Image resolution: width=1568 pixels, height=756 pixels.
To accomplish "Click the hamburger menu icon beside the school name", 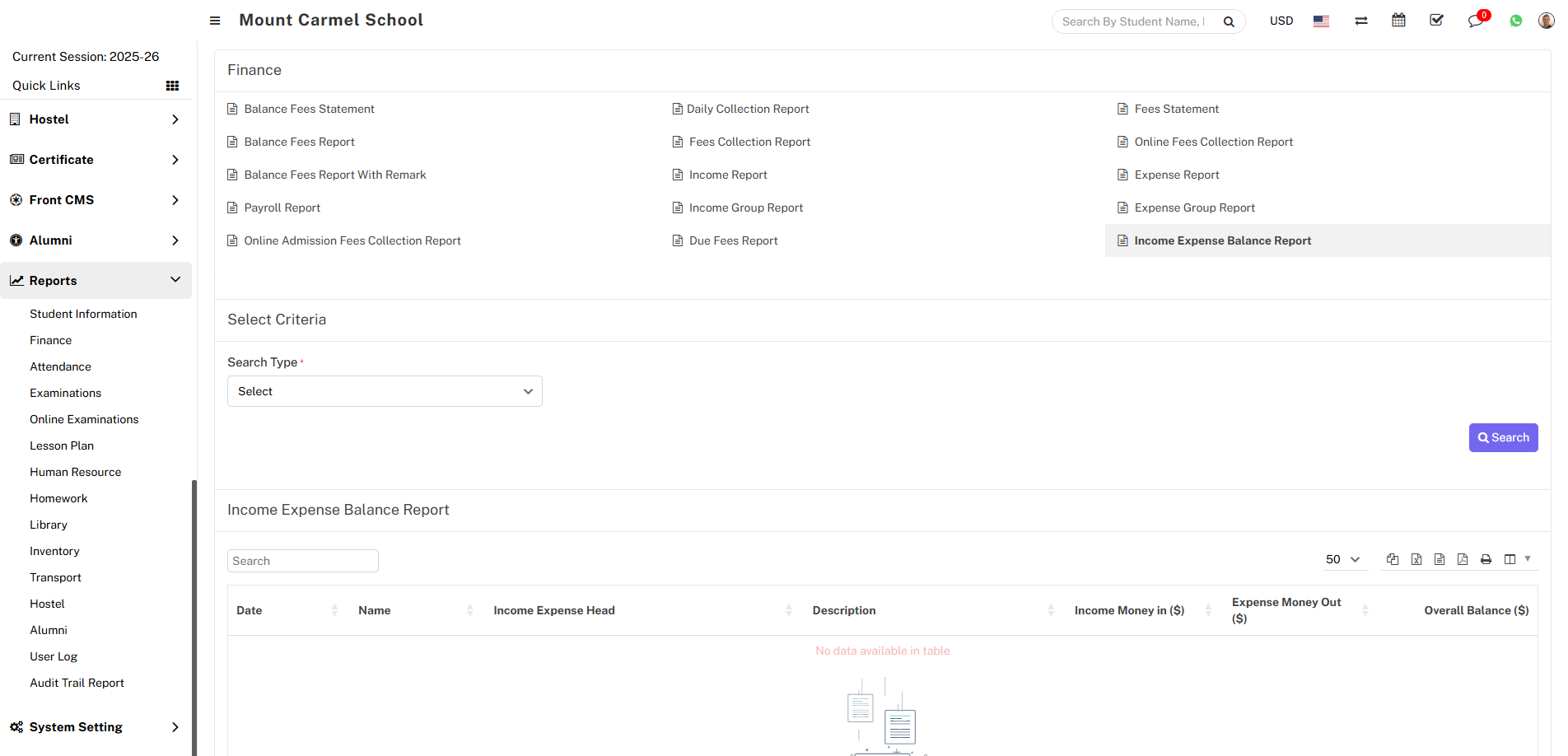I will pyautogui.click(x=215, y=21).
